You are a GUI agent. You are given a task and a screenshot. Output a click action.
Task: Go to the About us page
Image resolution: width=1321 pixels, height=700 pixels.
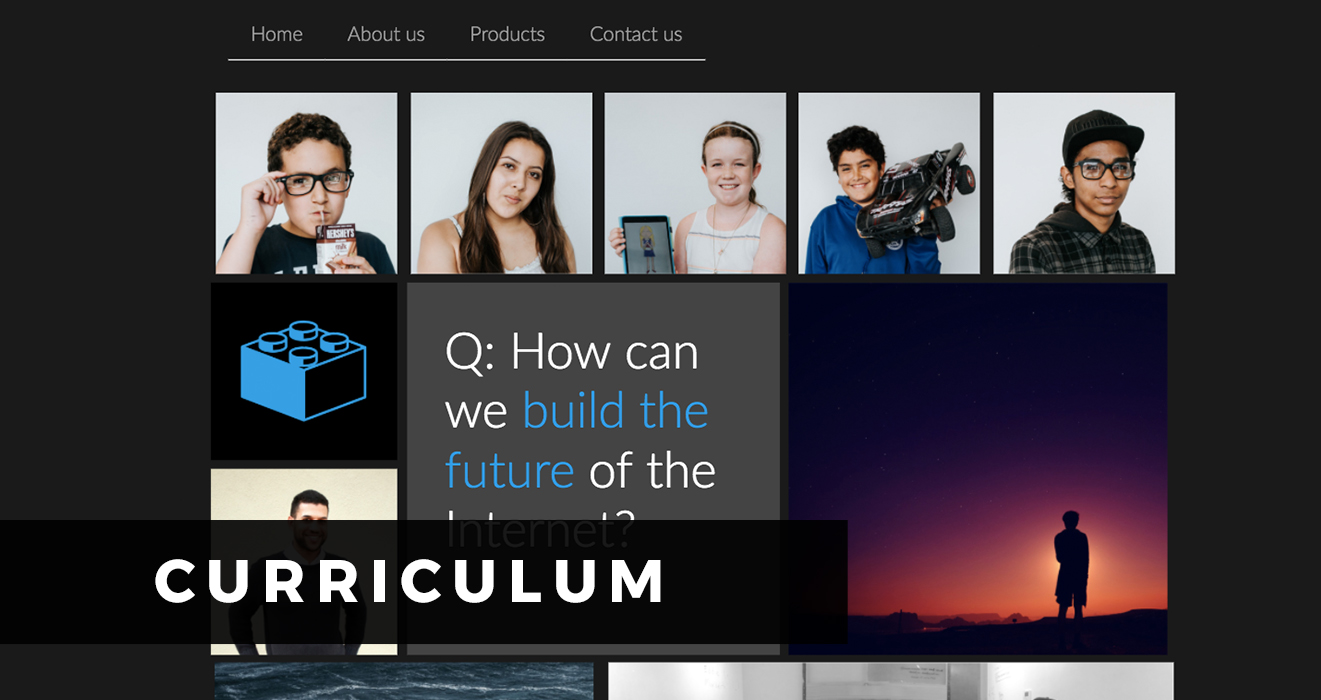click(x=386, y=34)
